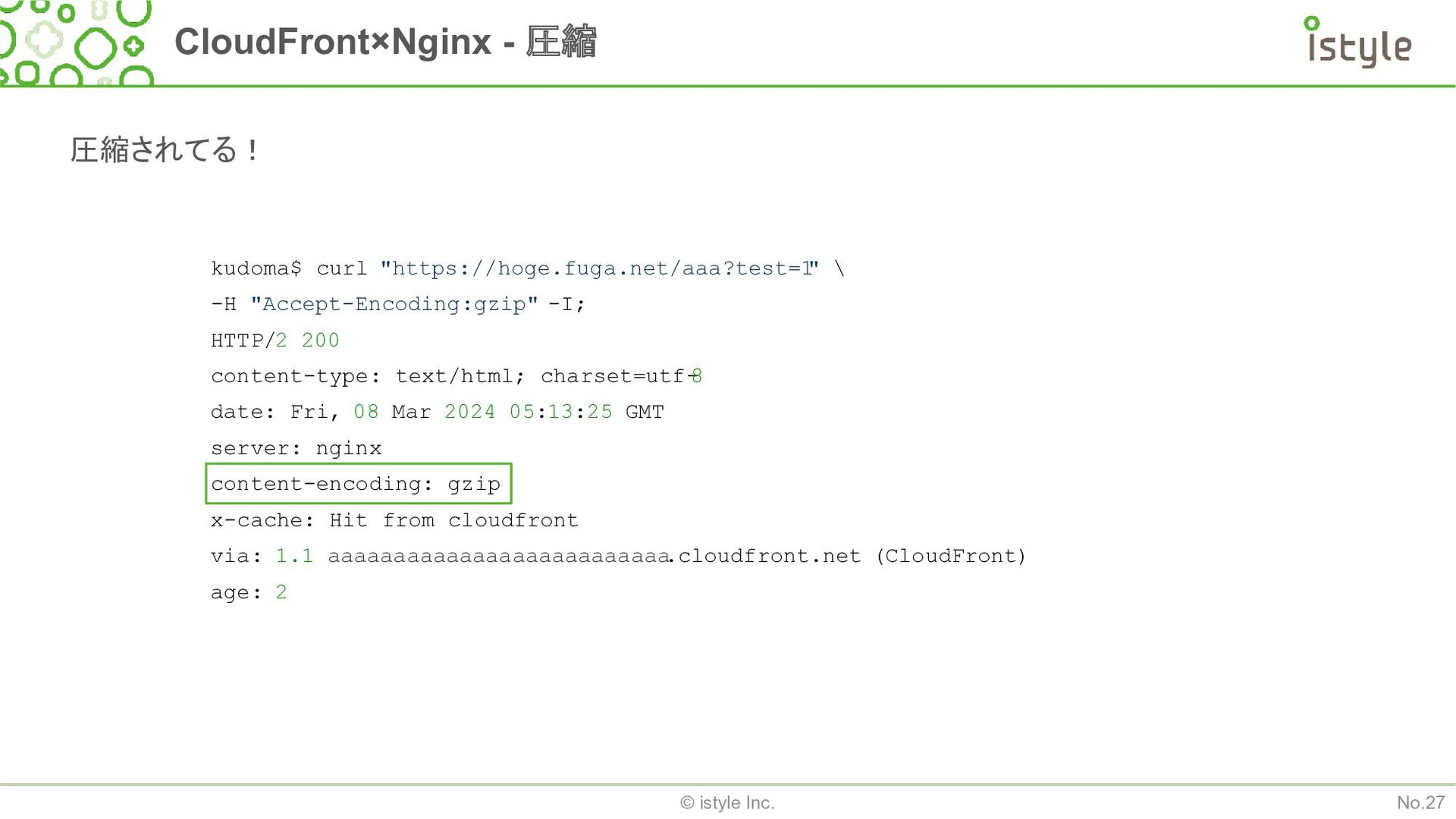Click the HTTP/2 200 status line
This screenshot has width=1456, height=819.
pyautogui.click(x=275, y=340)
